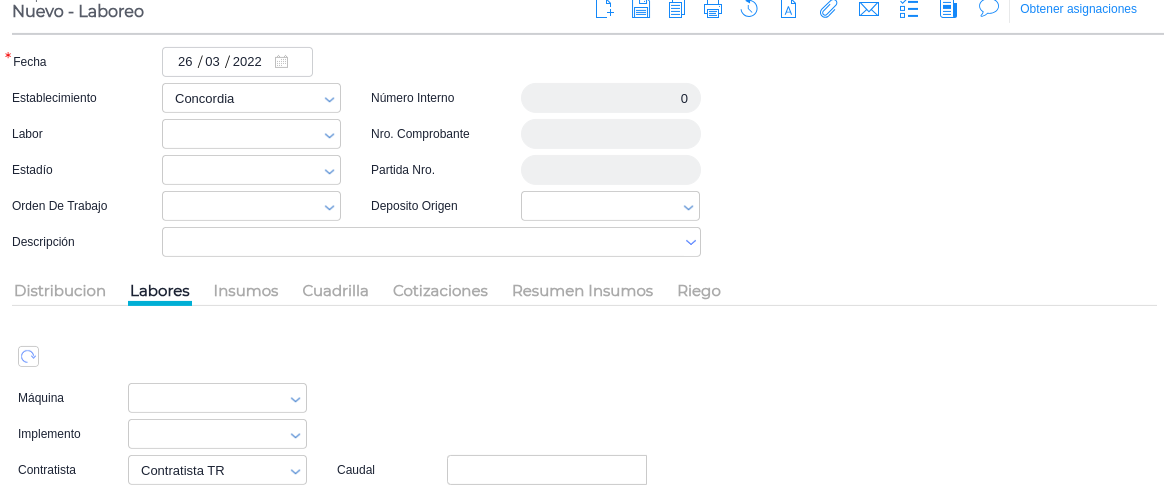Viewport: 1164px width, 497px height.
Task: Click the speech bubble comments icon
Action: (x=989, y=8)
